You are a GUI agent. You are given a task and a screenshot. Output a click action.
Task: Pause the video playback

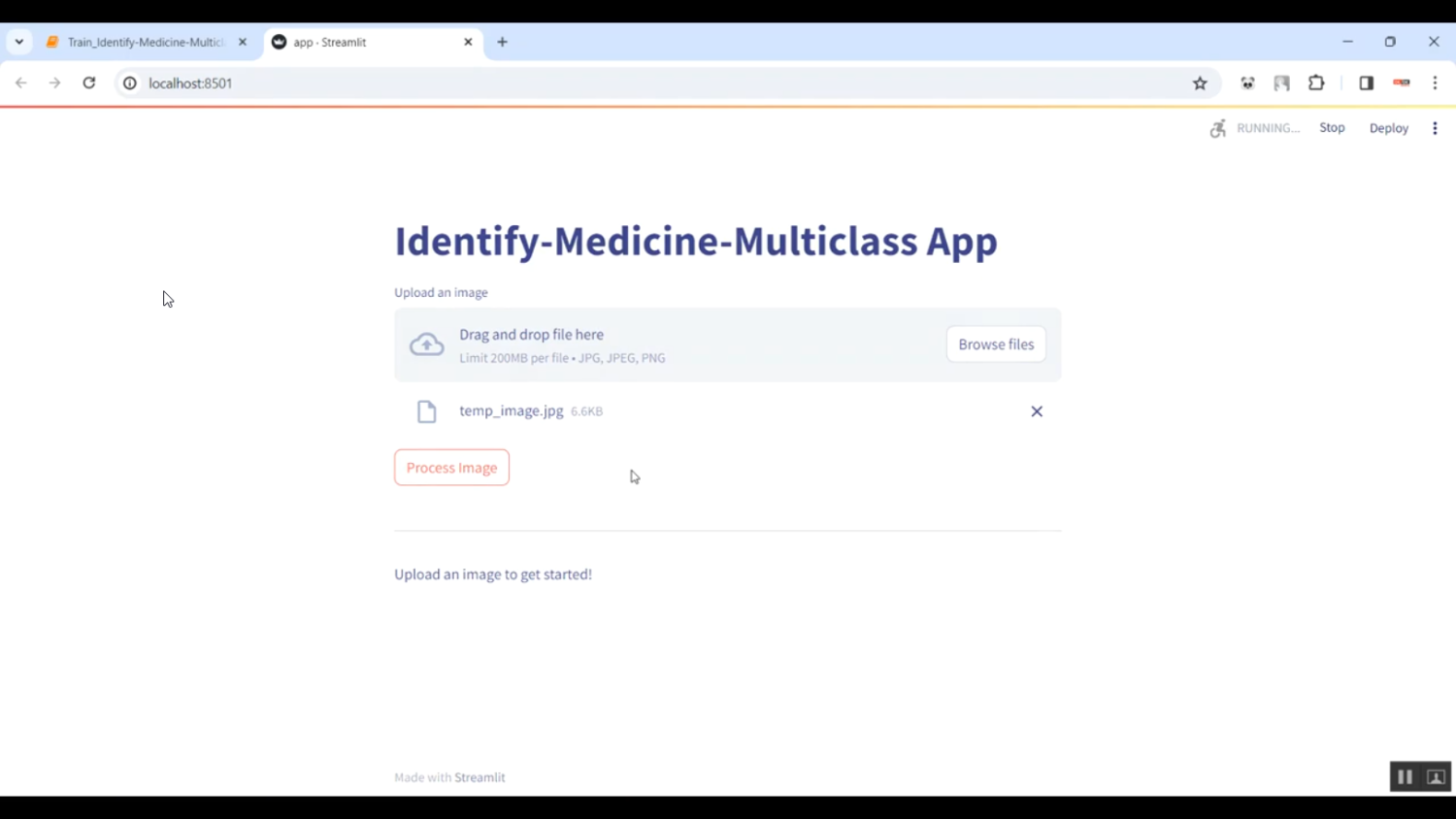[1405, 777]
